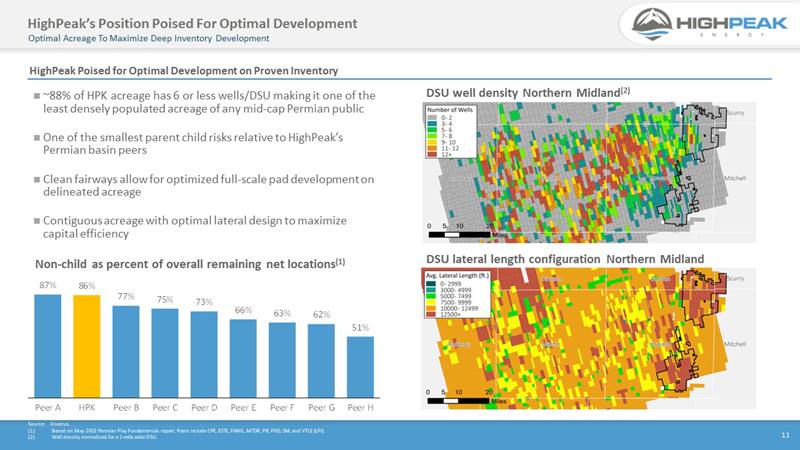Select the yellow HPK bar in chart

pos(87,346)
